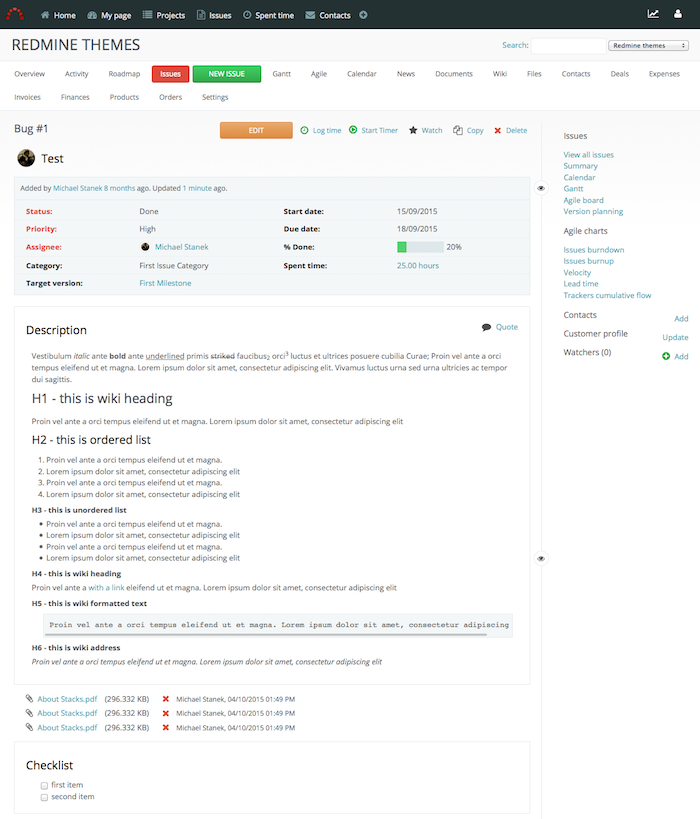Open the Redmine themes project dropdown

(x=648, y=45)
